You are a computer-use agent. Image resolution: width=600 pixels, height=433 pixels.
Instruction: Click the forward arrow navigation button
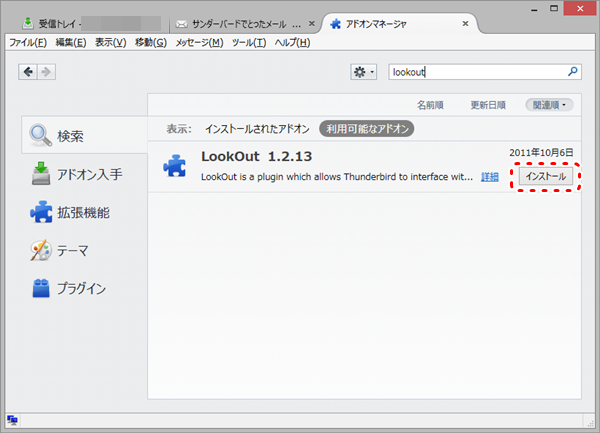tap(46, 72)
